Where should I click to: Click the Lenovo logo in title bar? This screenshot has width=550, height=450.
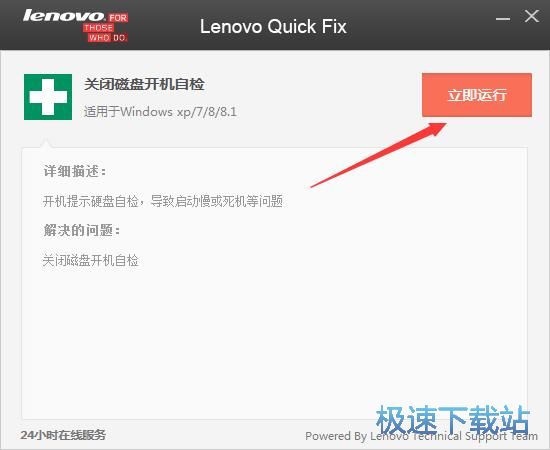coord(64,16)
